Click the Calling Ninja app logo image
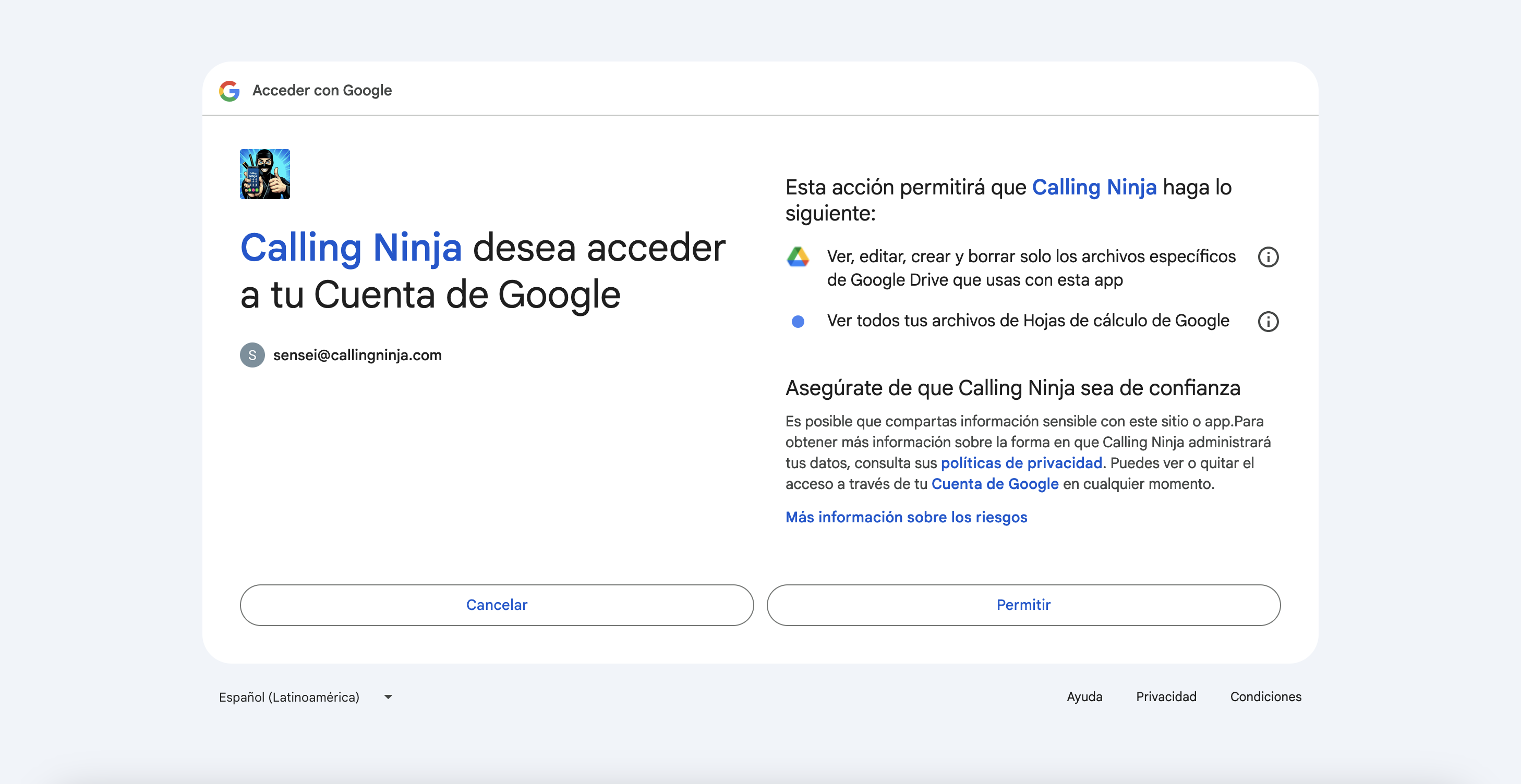The image size is (1521, 784). pyautogui.click(x=264, y=174)
